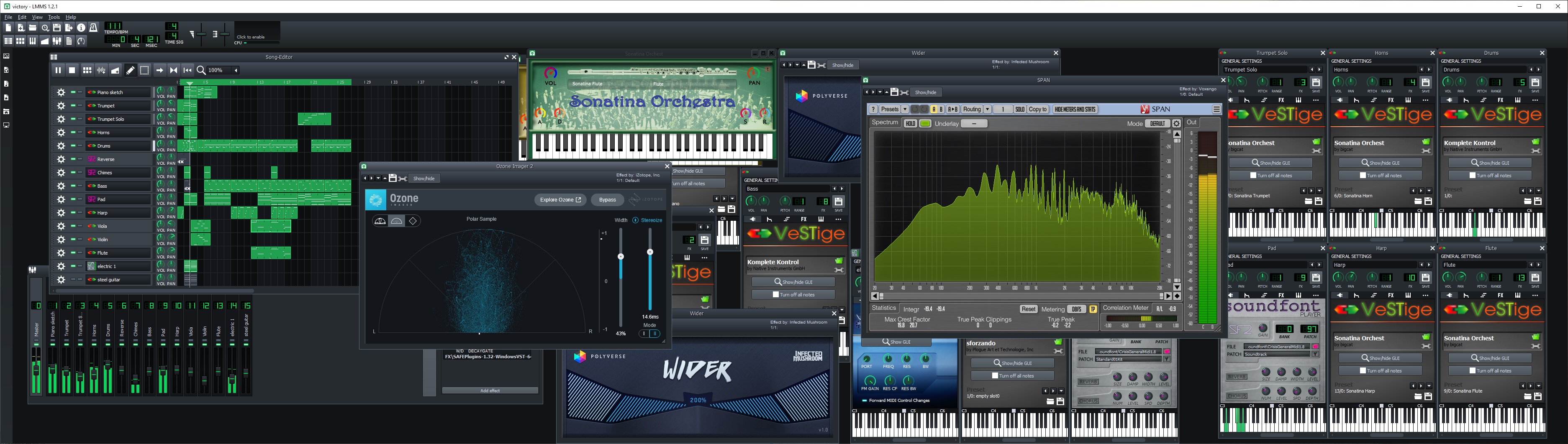Toggle HOLD in SPAN spectrum

coord(910,123)
